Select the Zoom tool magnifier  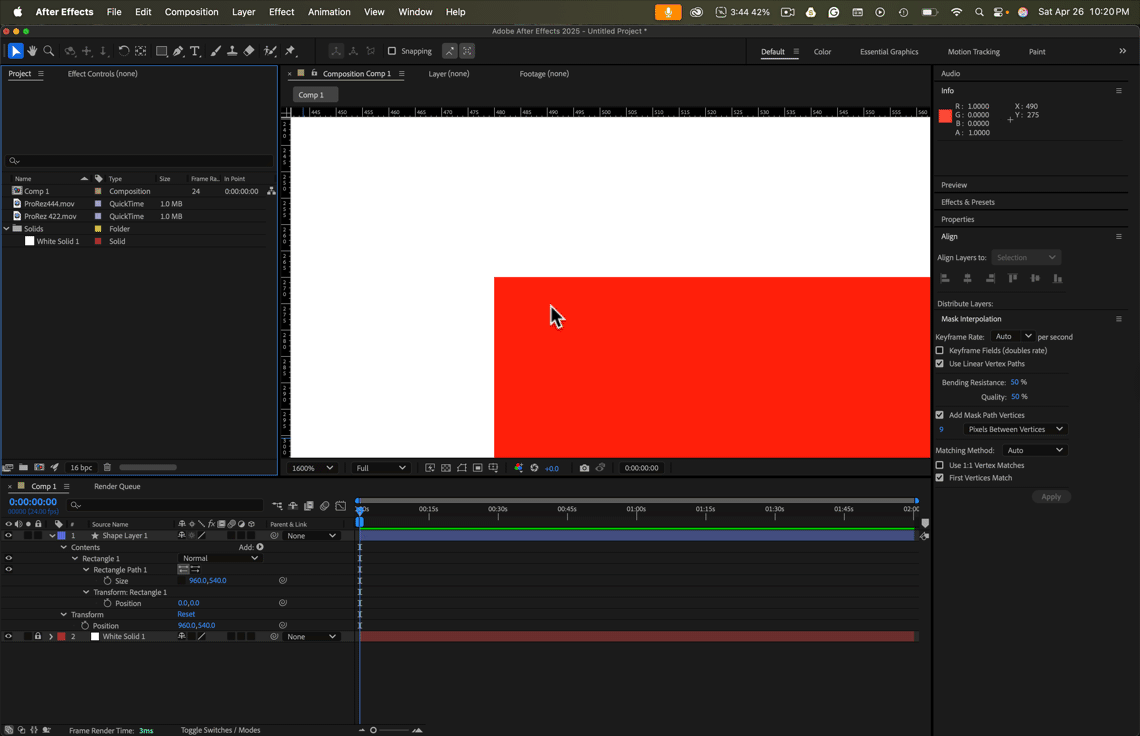pos(49,51)
